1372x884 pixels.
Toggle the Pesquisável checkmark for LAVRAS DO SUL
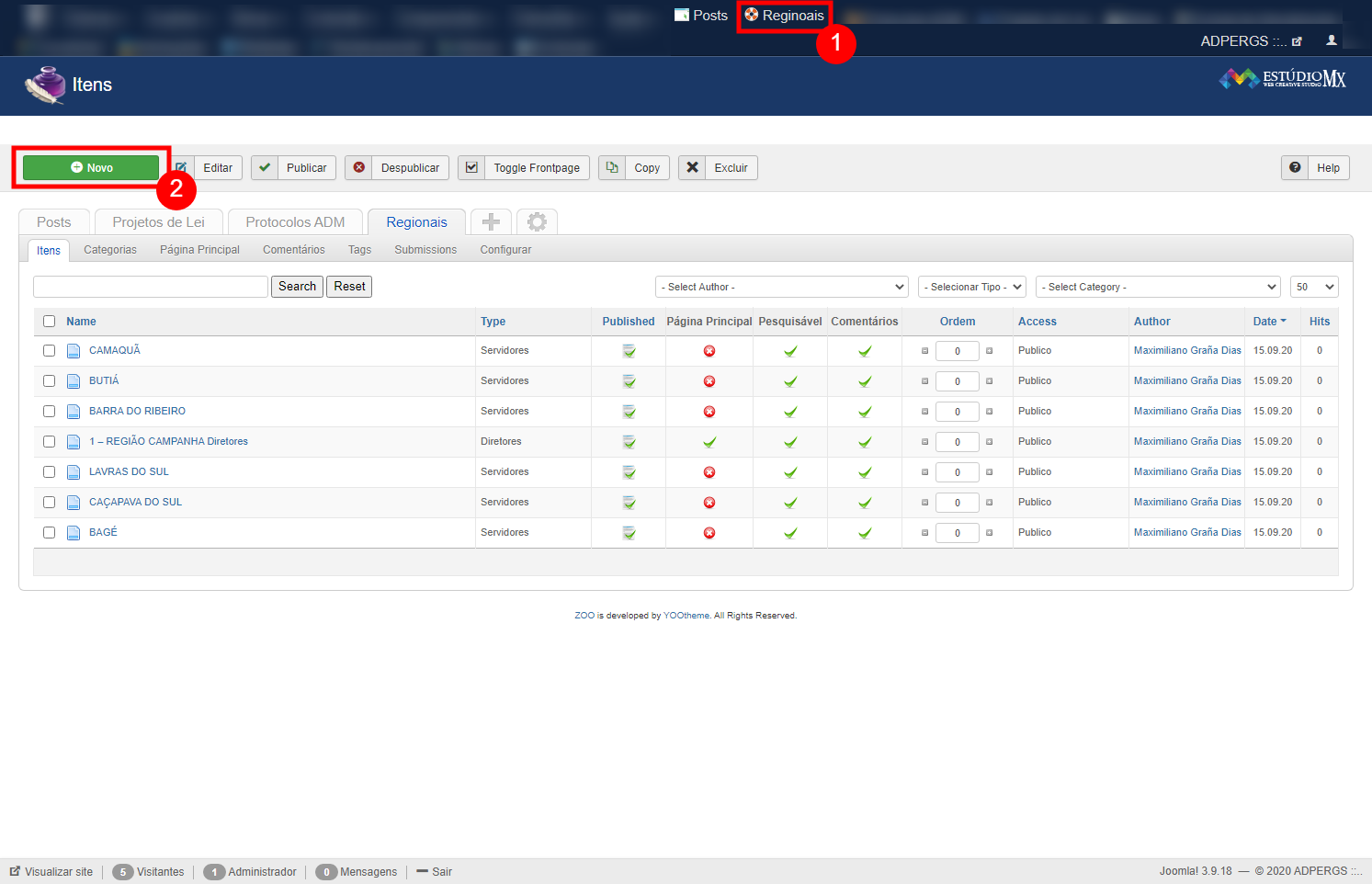(789, 472)
